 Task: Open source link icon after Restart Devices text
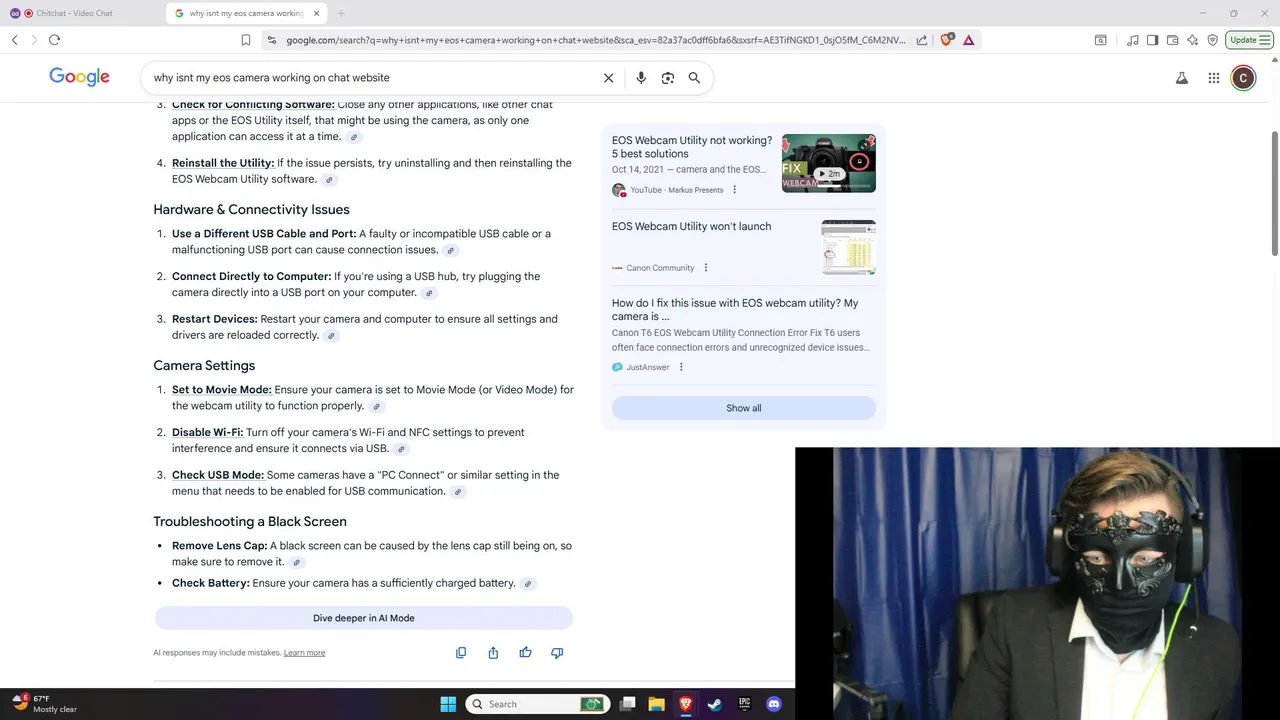coord(332,336)
